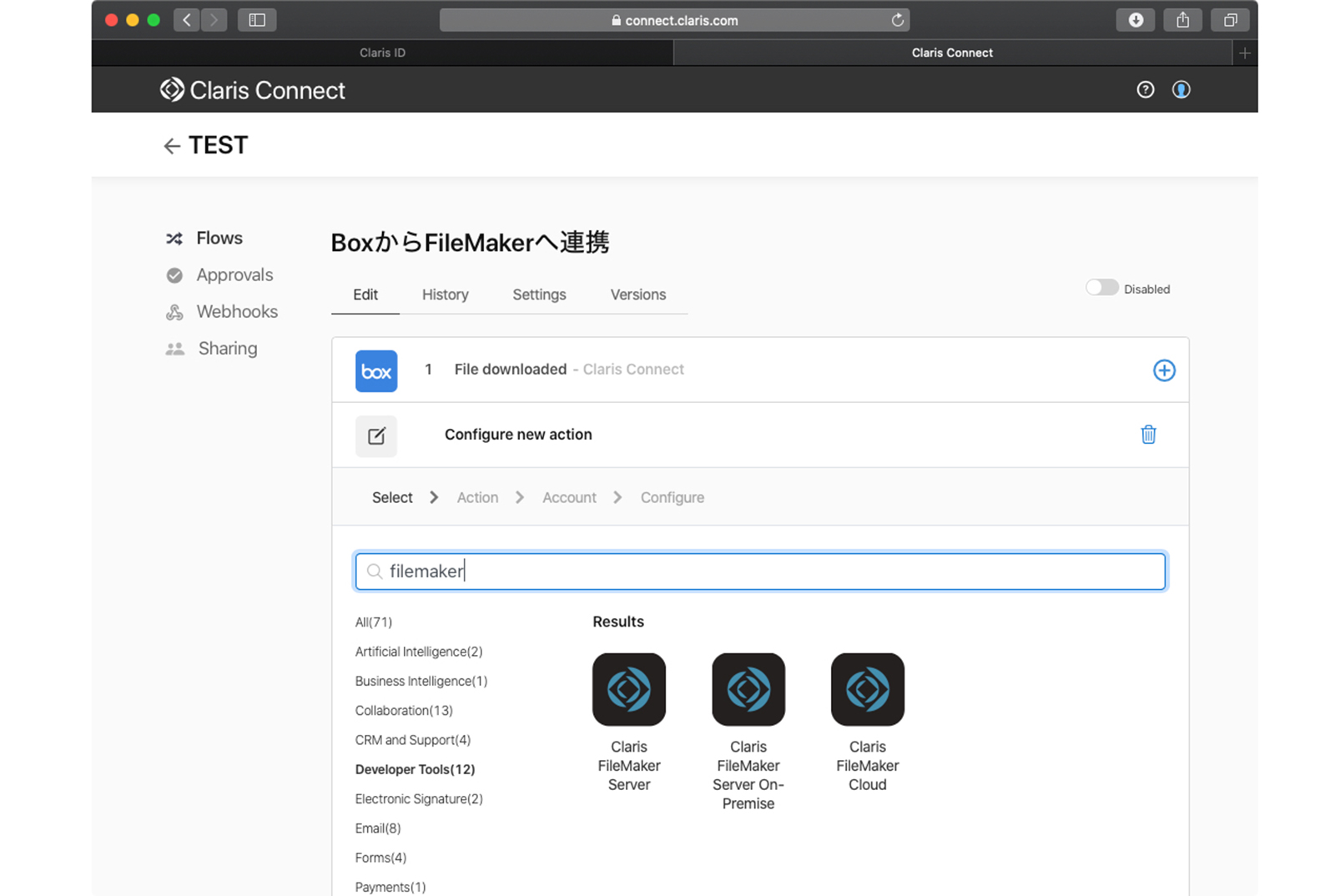
Task: Choose the Claris FileMaker Cloud connector
Action: [867, 690]
